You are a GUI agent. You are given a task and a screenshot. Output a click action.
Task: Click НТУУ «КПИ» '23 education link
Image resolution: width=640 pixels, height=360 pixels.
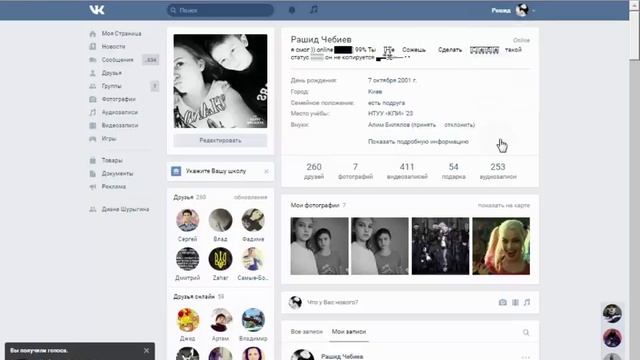(390, 113)
